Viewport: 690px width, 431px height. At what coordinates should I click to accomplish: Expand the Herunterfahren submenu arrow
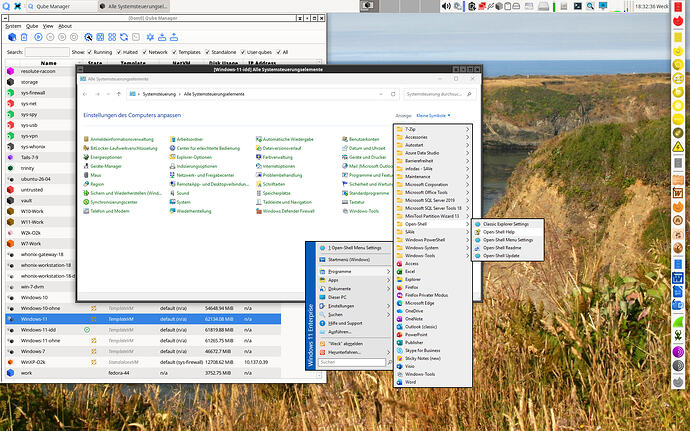[388, 353]
